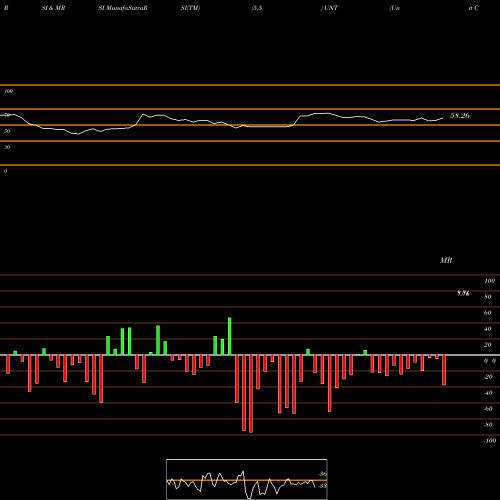Image resolution: width=500 pixels, height=500 pixels.
Task: Click the 40 label on MR axis
Action: [488, 329]
